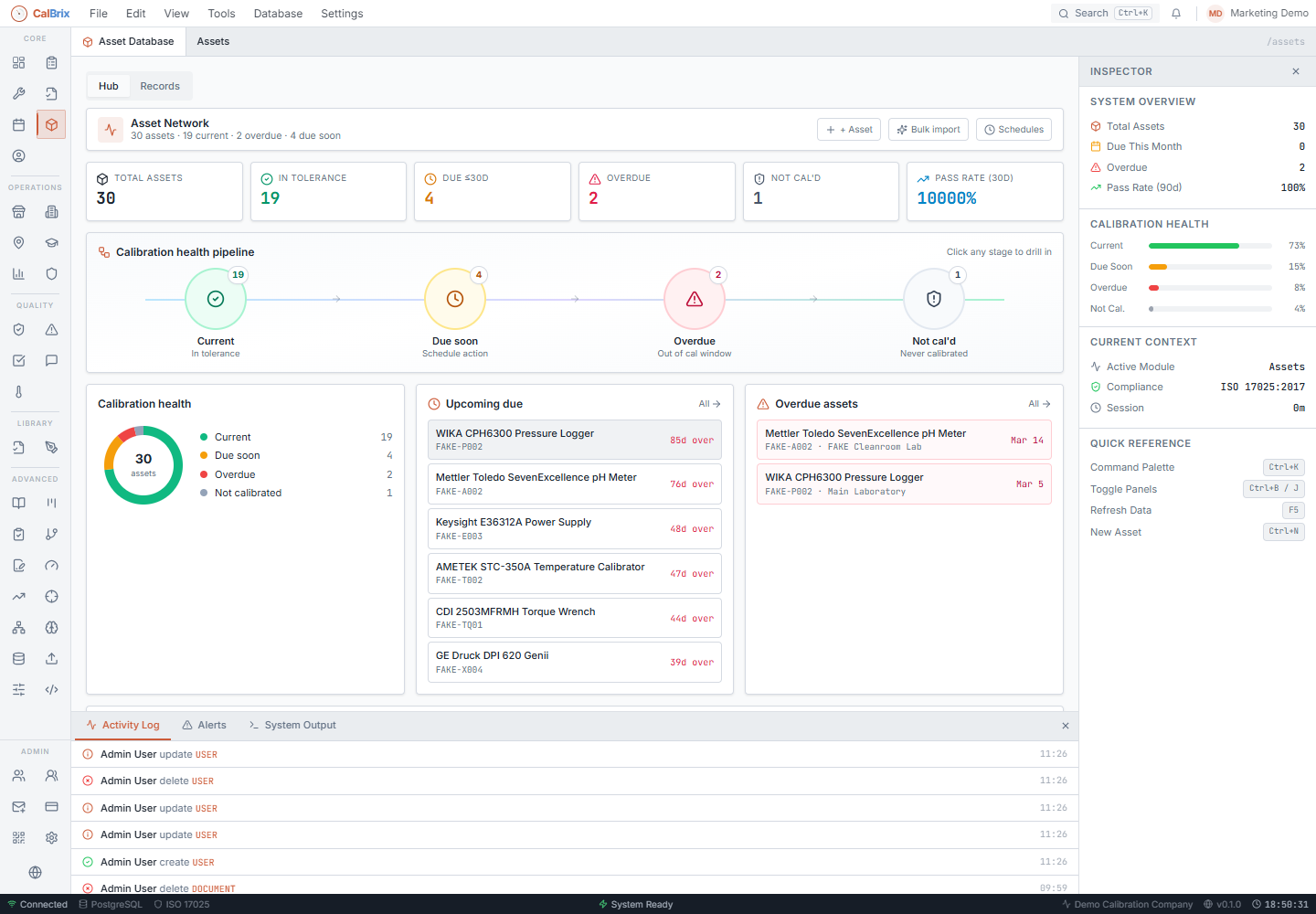Click the git branch icon in Advanced section
This screenshot has height=914, width=1316.
pyautogui.click(x=51, y=534)
